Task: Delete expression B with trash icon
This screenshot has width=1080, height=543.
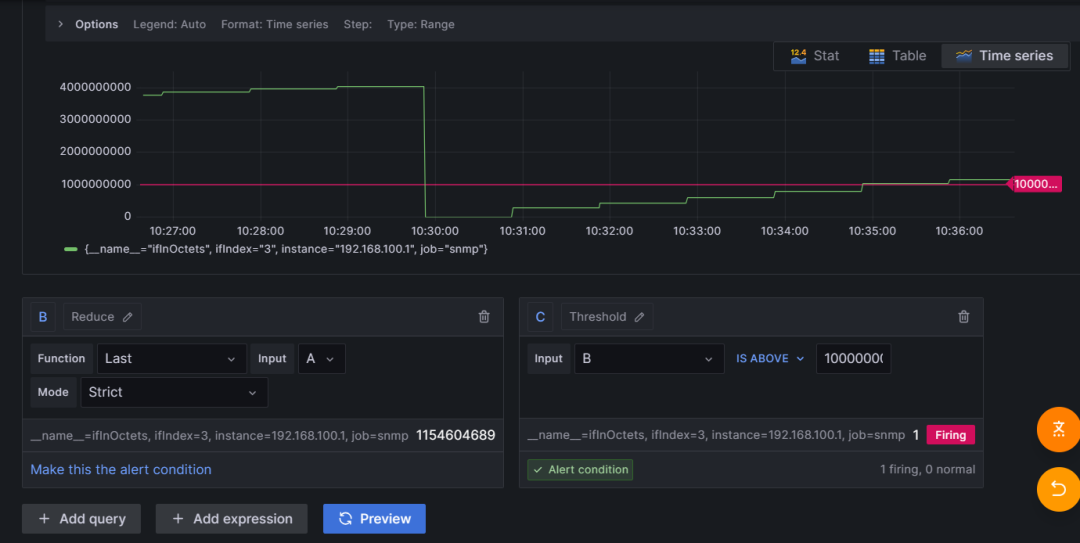Action: (484, 316)
